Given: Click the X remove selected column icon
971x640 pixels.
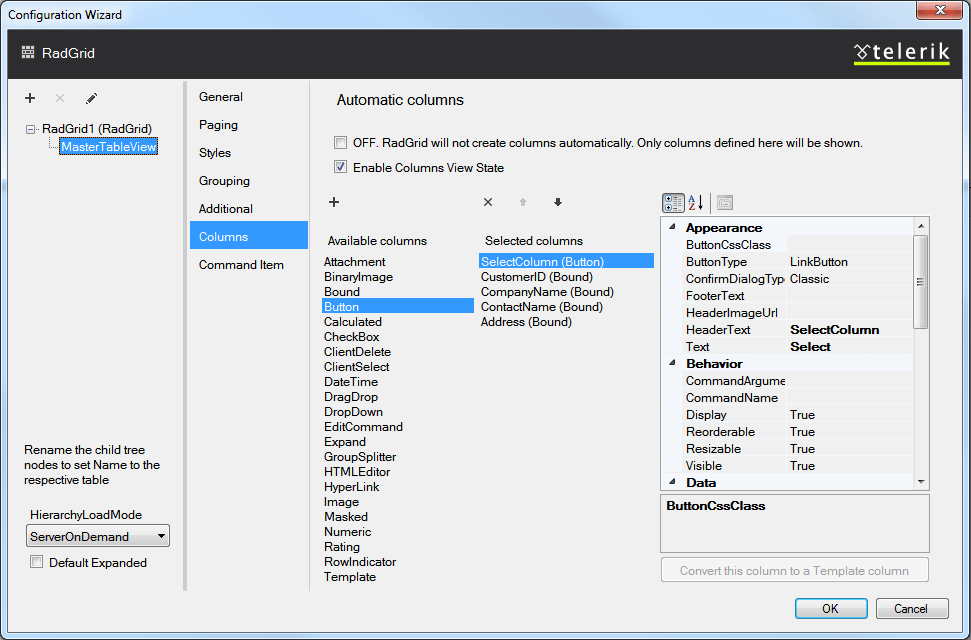Looking at the screenshot, I should pos(488,202).
